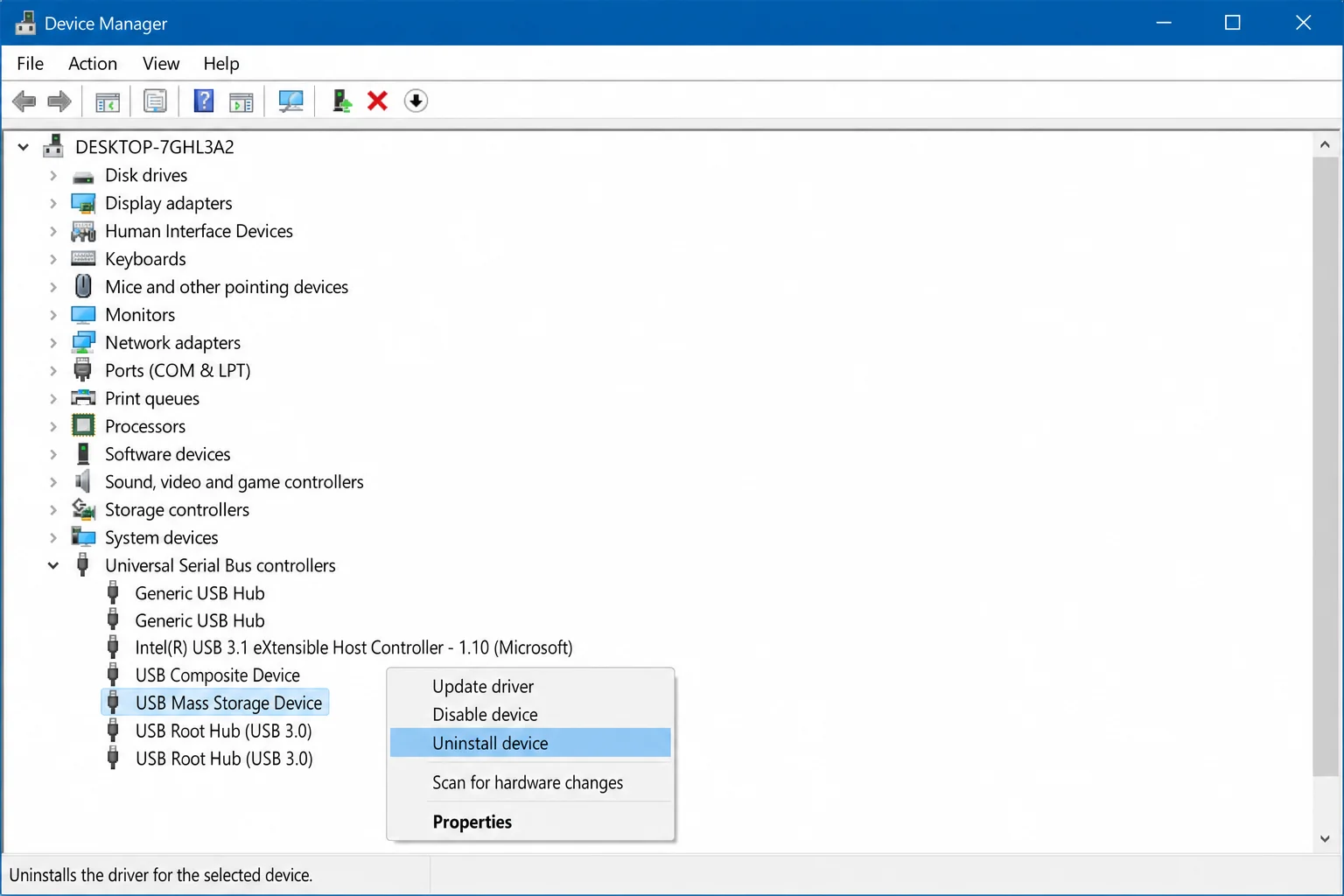Screen dimensions: 1344x896
Task: Expand the Storage controllers node
Action: pyautogui.click(x=53, y=510)
